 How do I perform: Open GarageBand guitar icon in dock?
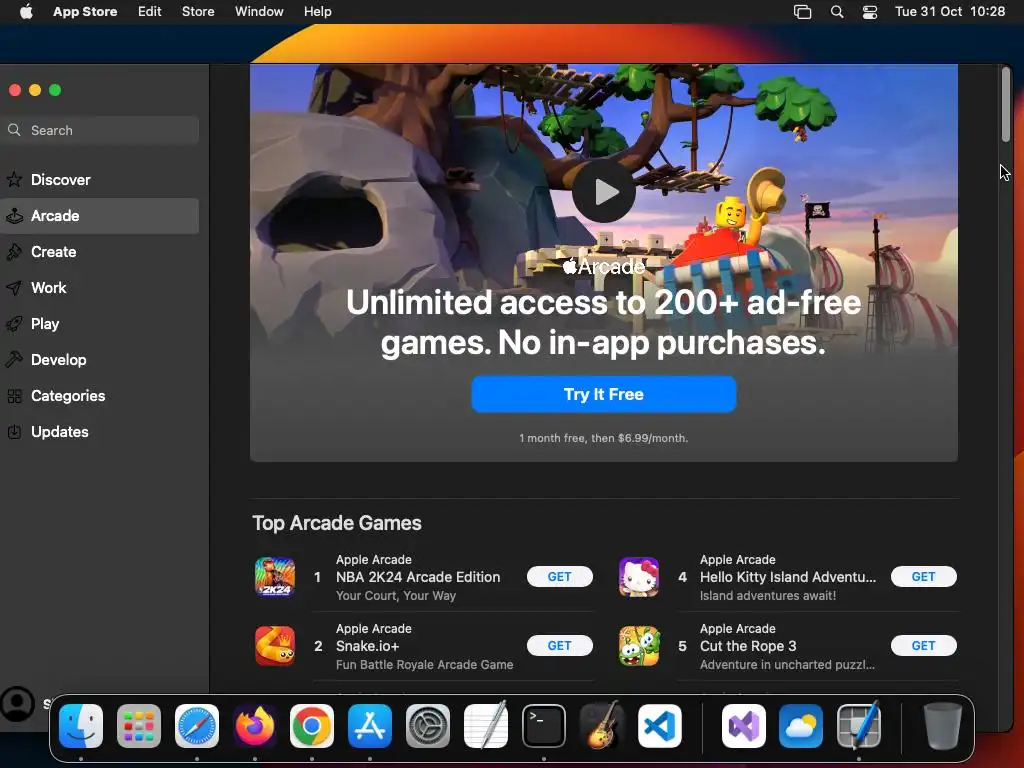point(601,725)
